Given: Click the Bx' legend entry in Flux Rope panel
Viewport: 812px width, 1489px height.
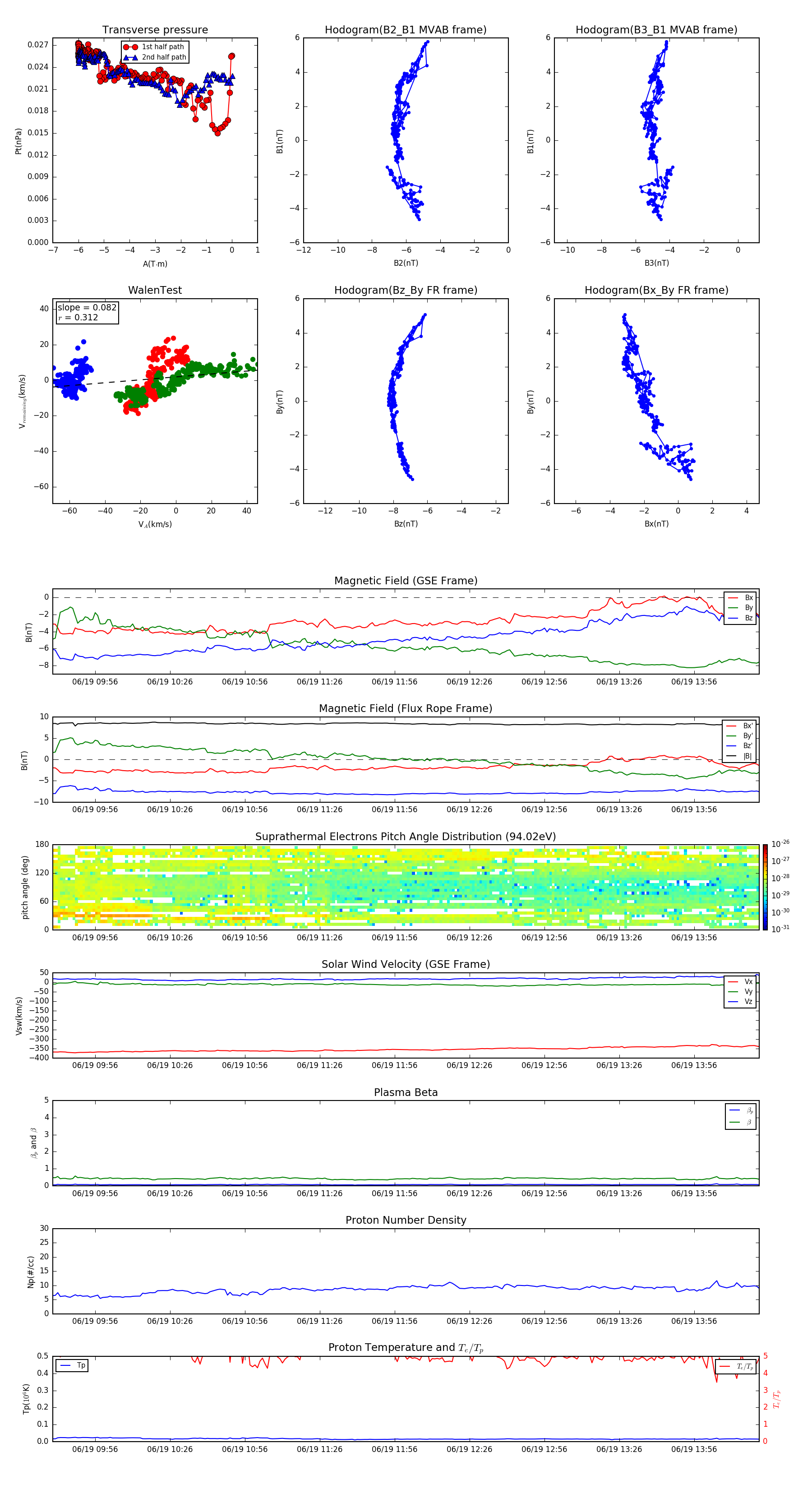Looking at the screenshot, I should click(x=740, y=726).
